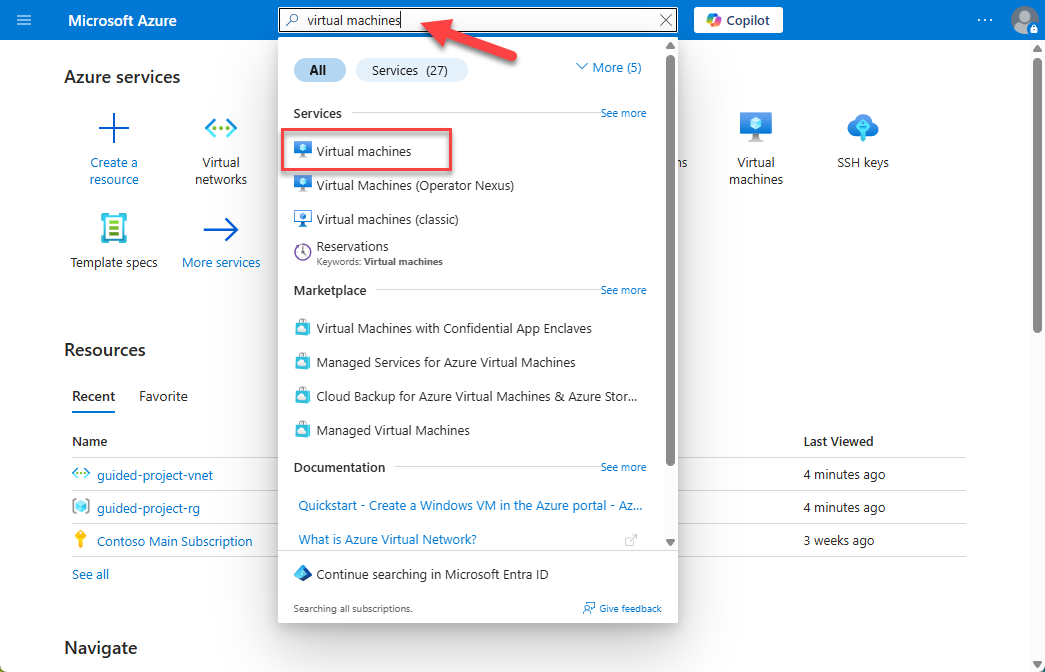Click Create a resource plus icon

114,128
